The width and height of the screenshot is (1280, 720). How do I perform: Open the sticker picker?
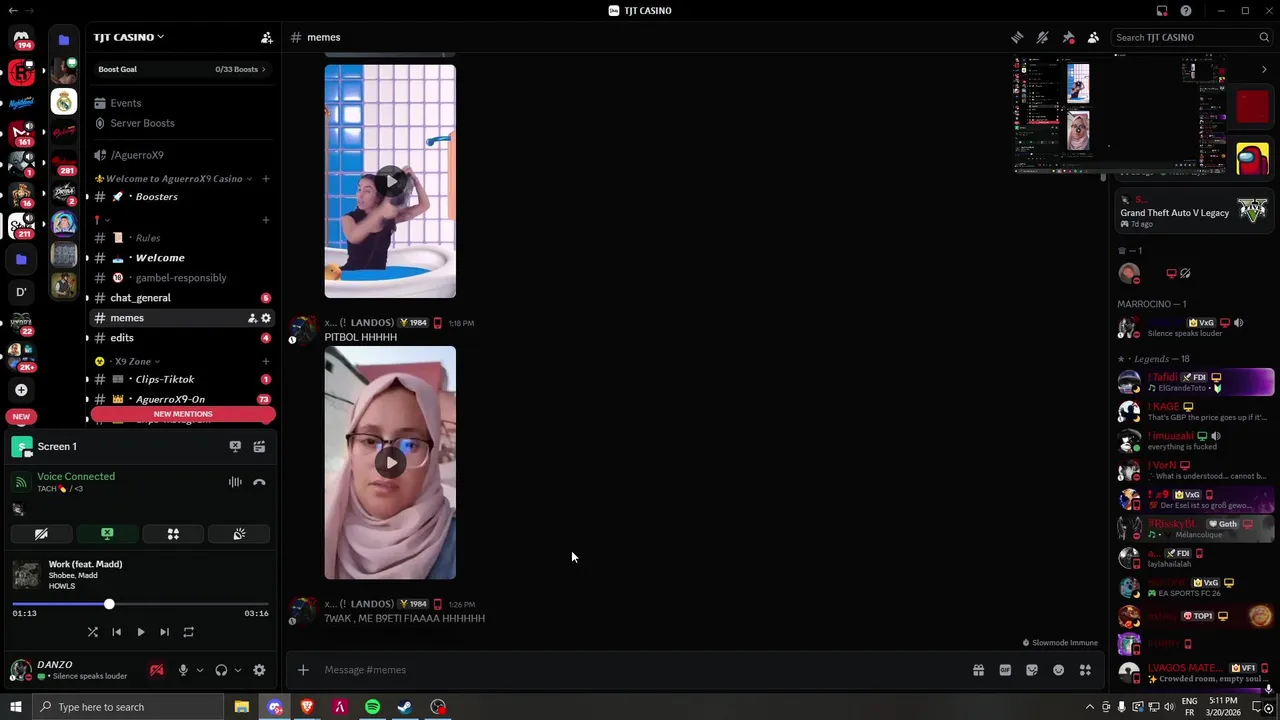coord(1032,670)
